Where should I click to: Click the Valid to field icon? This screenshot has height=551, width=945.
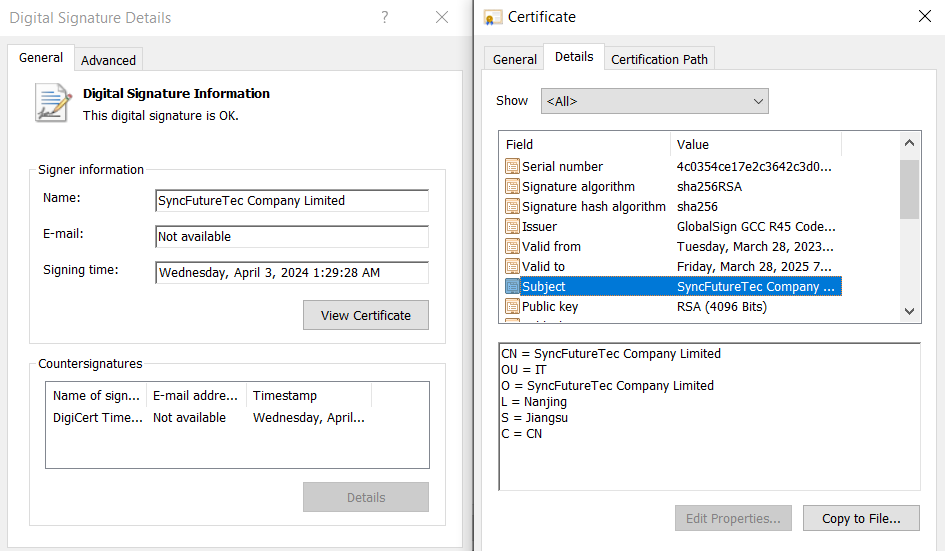coord(512,266)
